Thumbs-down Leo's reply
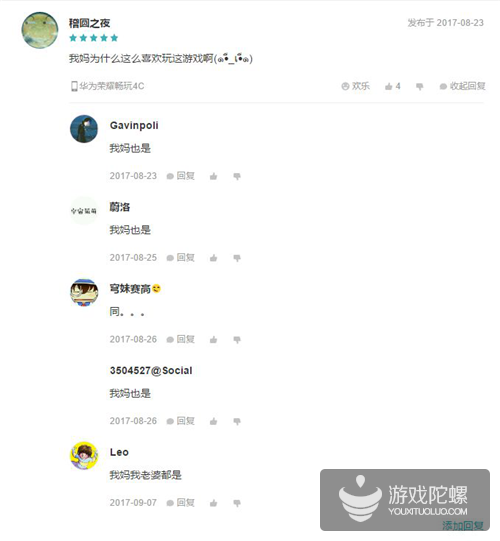 [237, 503]
